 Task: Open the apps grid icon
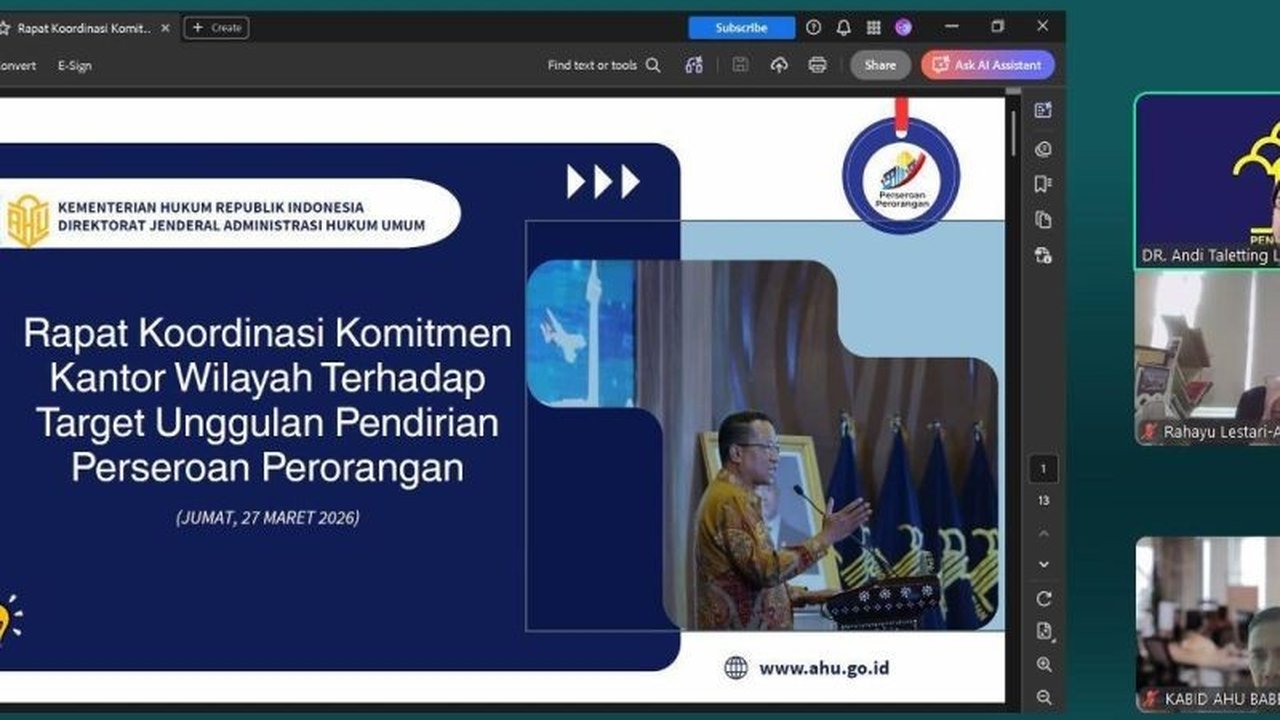pyautogui.click(x=873, y=28)
